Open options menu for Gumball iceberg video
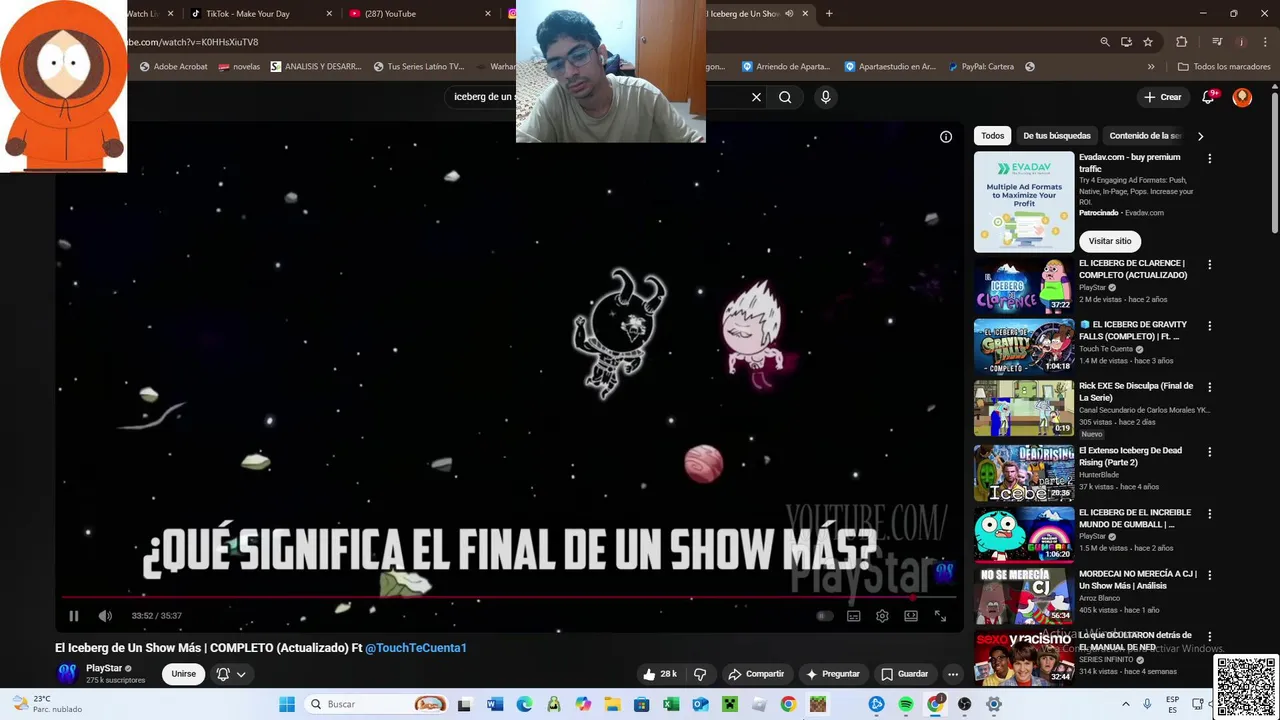This screenshot has width=1280, height=720. [1209, 514]
